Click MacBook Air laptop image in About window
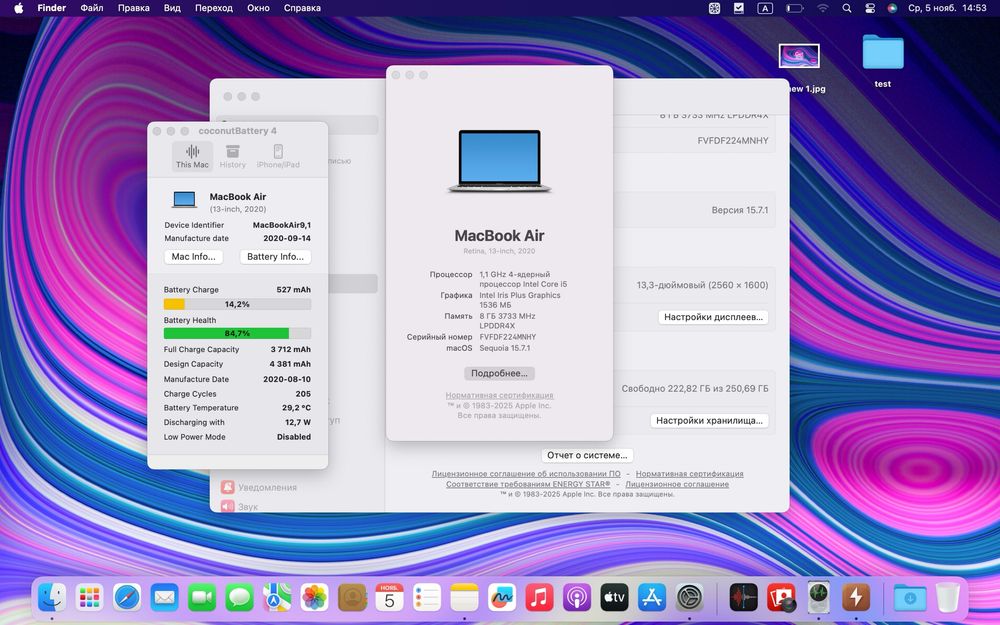The image size is (1000, 625). click(x=499, y=161)
